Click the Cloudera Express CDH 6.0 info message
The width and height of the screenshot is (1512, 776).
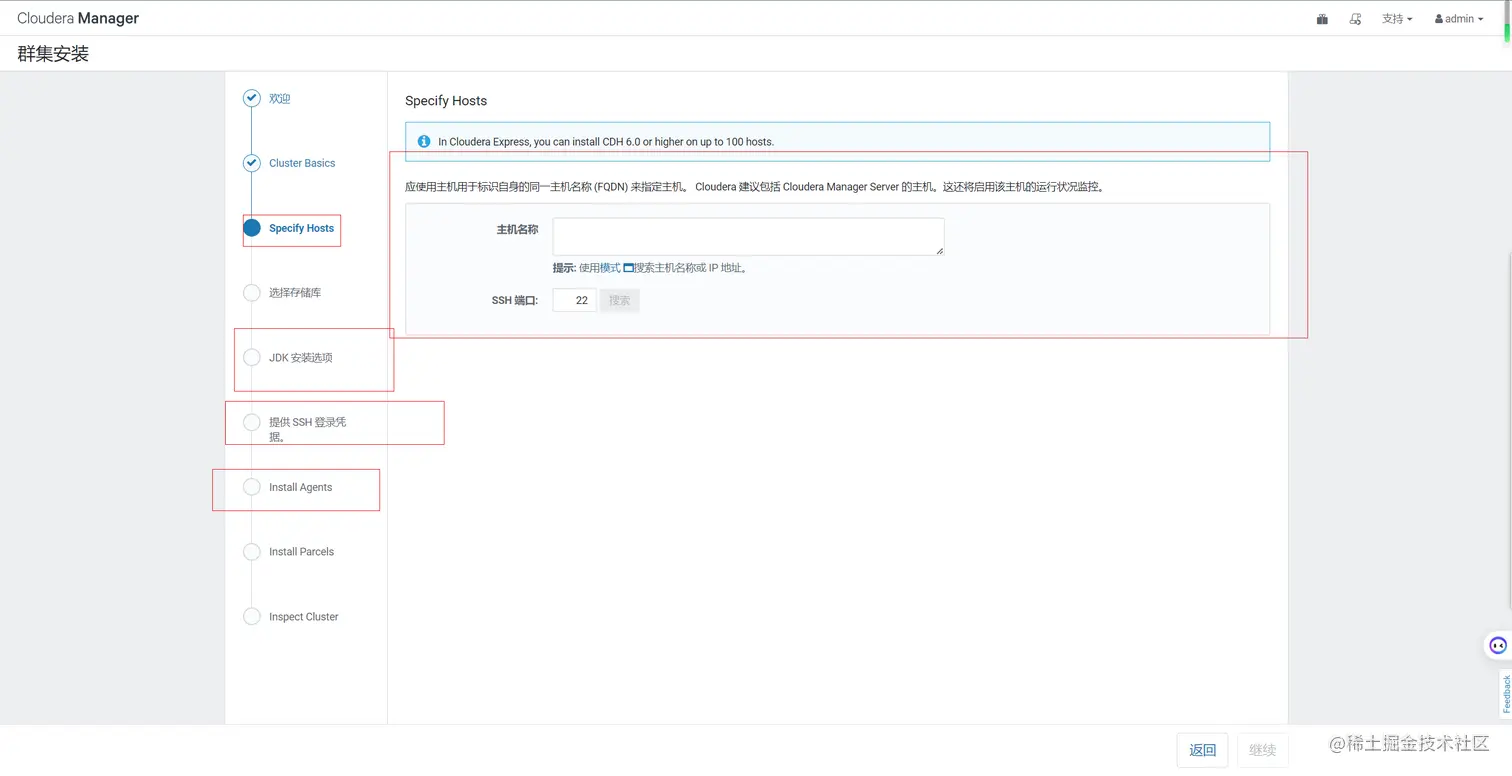(x=606, y=142)
